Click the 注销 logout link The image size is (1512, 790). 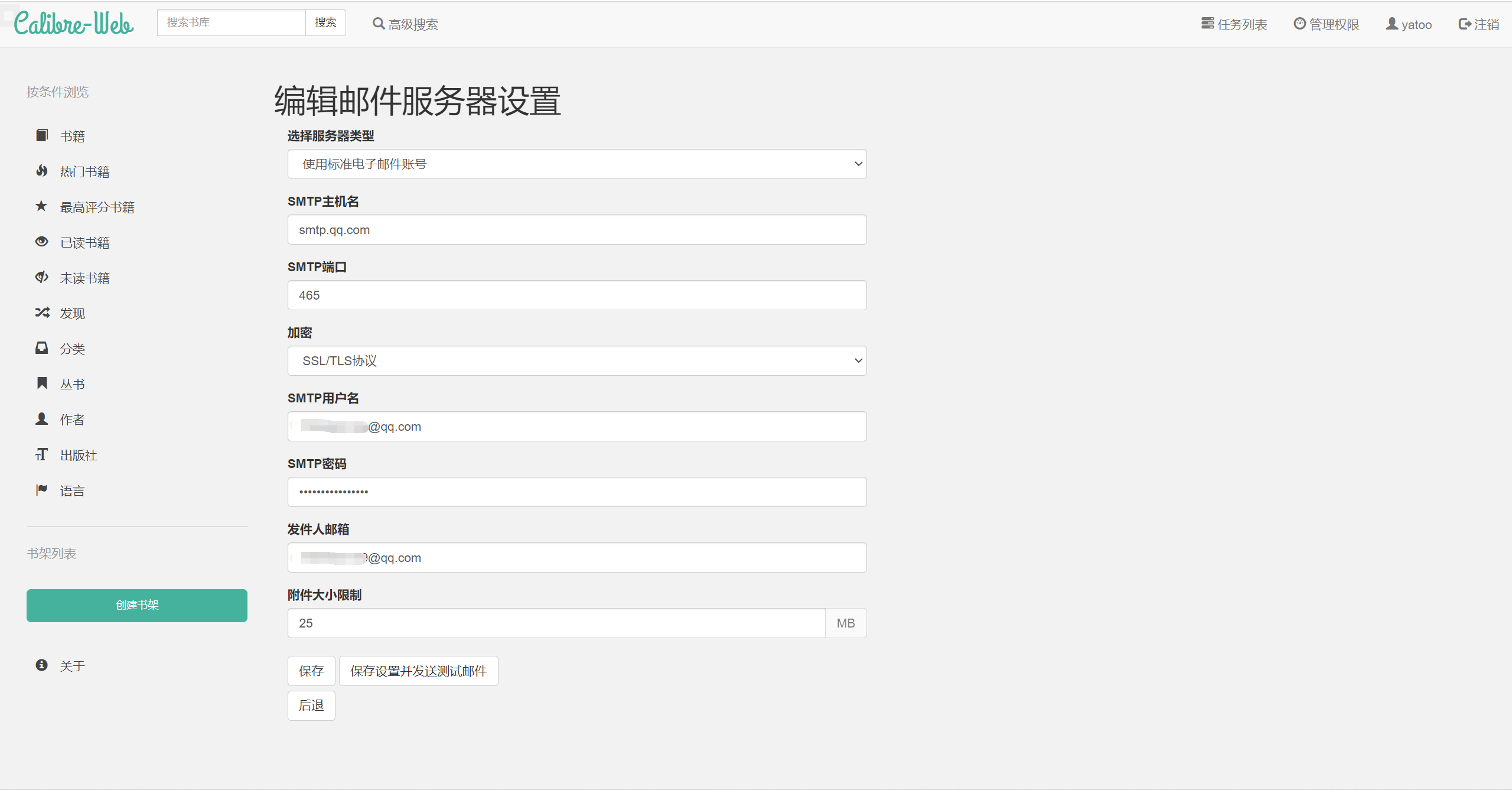(x=1479, y=24)
